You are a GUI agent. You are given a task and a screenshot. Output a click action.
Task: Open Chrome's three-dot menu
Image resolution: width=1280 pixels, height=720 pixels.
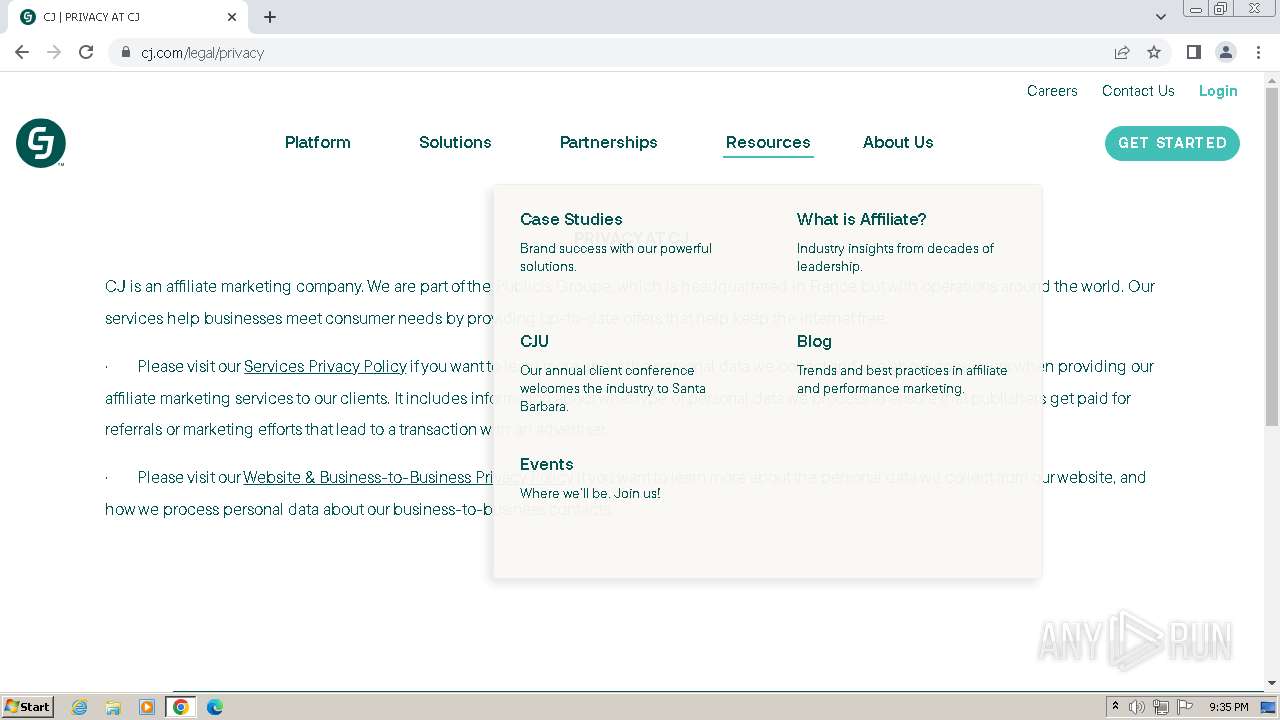coord(1258,52)
